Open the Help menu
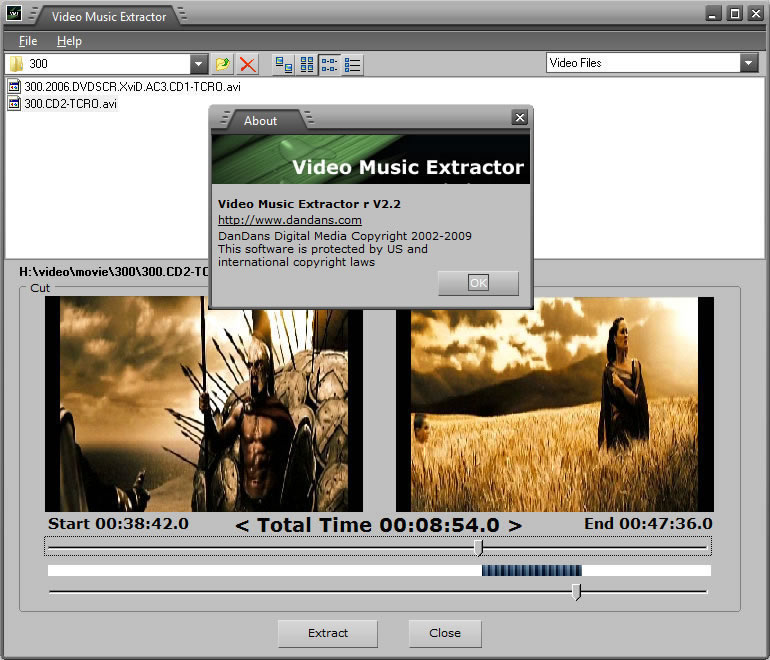Screen dimensions: 770x660 (x=69, y=41)
